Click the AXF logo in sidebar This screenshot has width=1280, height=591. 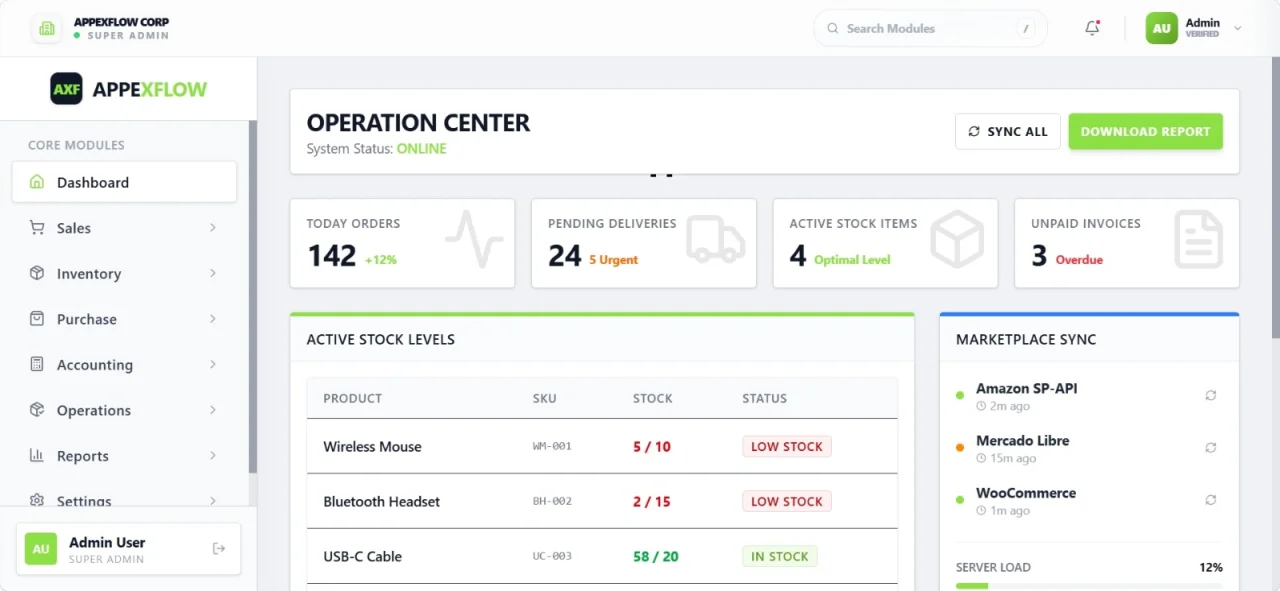[67, 89]
